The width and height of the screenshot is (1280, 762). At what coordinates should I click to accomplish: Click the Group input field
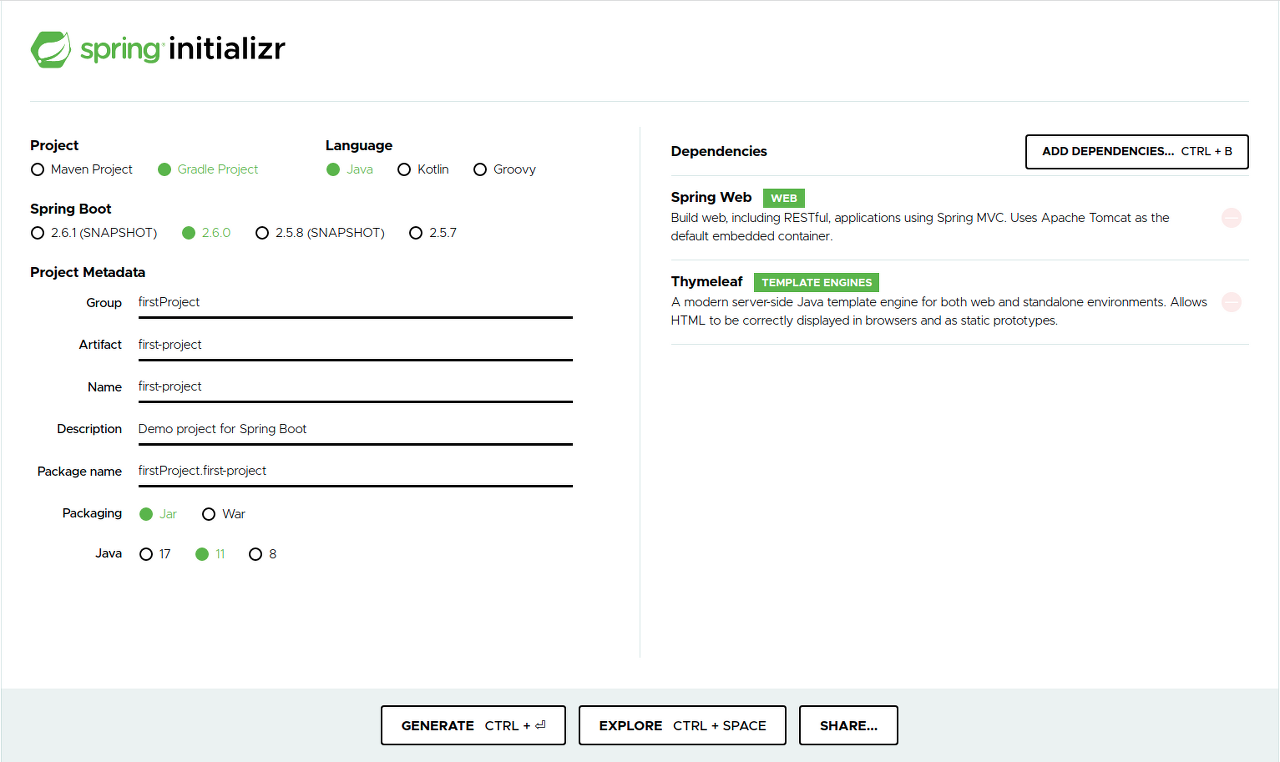[355, 302]
